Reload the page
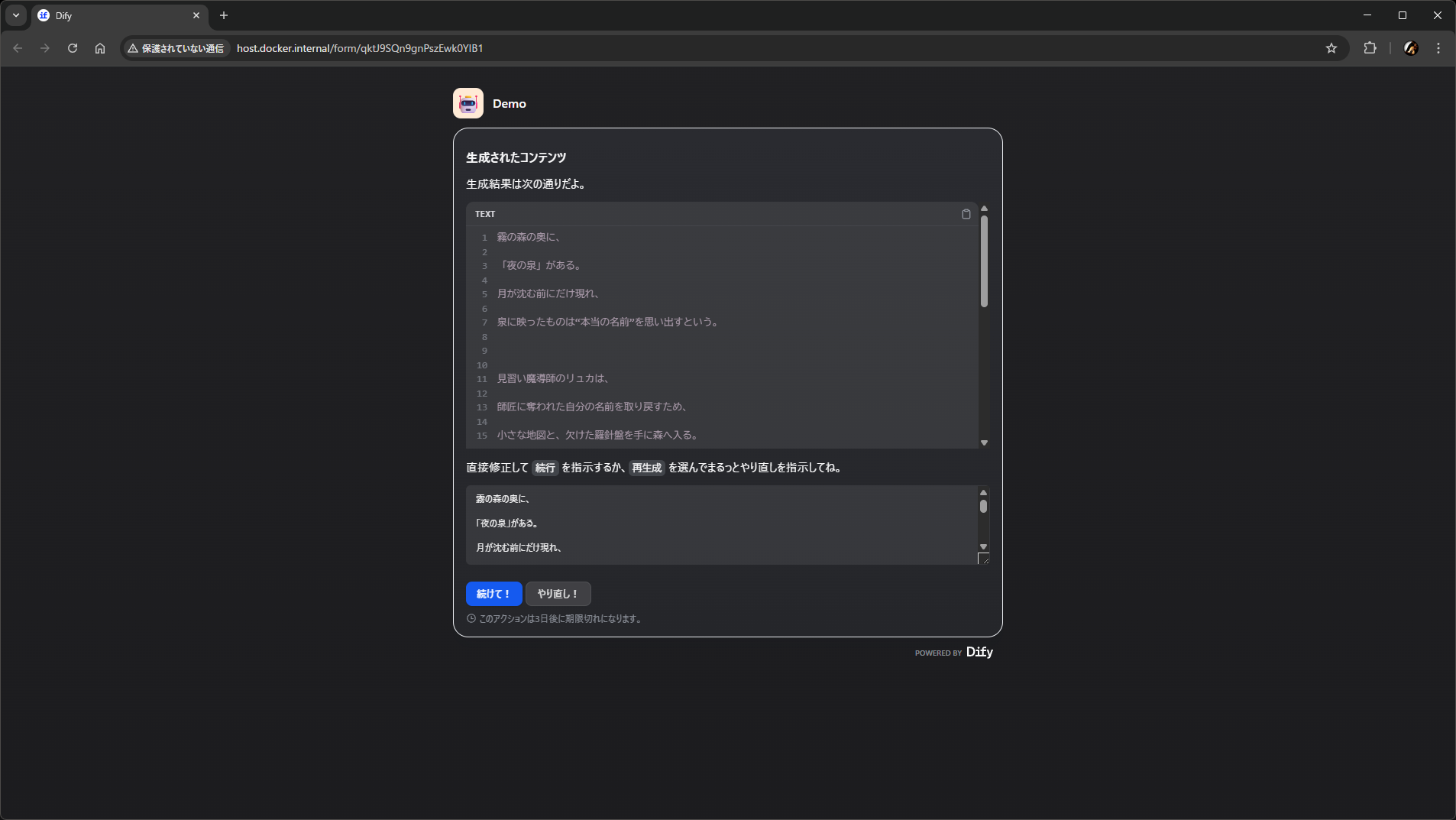Viewport: 1456px width, 820px height. (73, 48)
